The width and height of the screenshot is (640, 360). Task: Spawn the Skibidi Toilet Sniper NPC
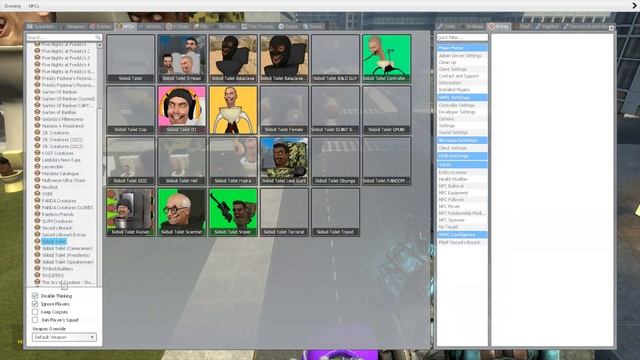(x=233, y=212)
